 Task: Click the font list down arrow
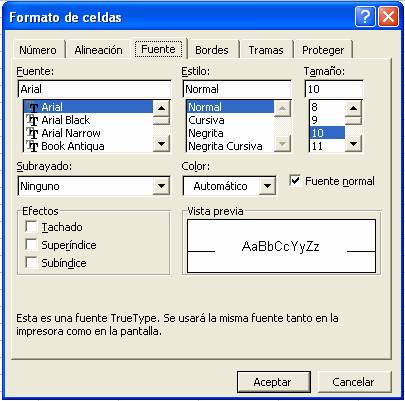click(162, 144)
